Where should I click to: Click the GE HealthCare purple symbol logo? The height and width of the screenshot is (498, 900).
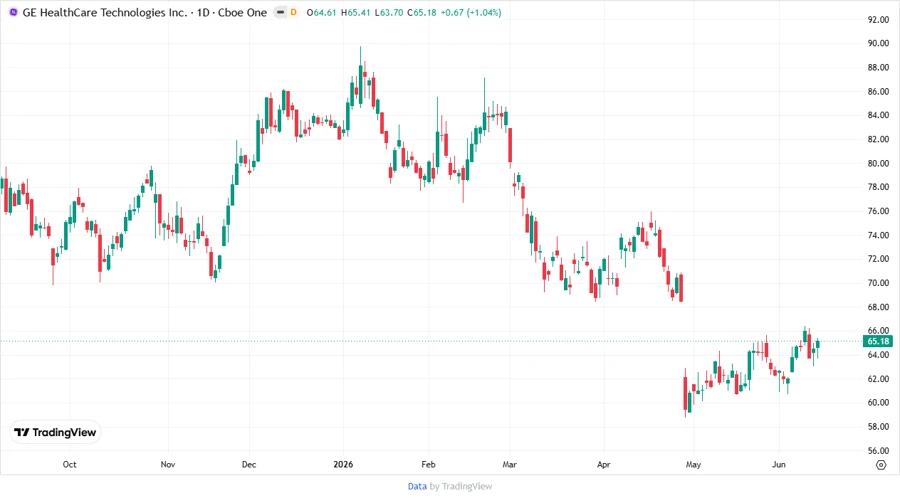[x=13, y=12]
